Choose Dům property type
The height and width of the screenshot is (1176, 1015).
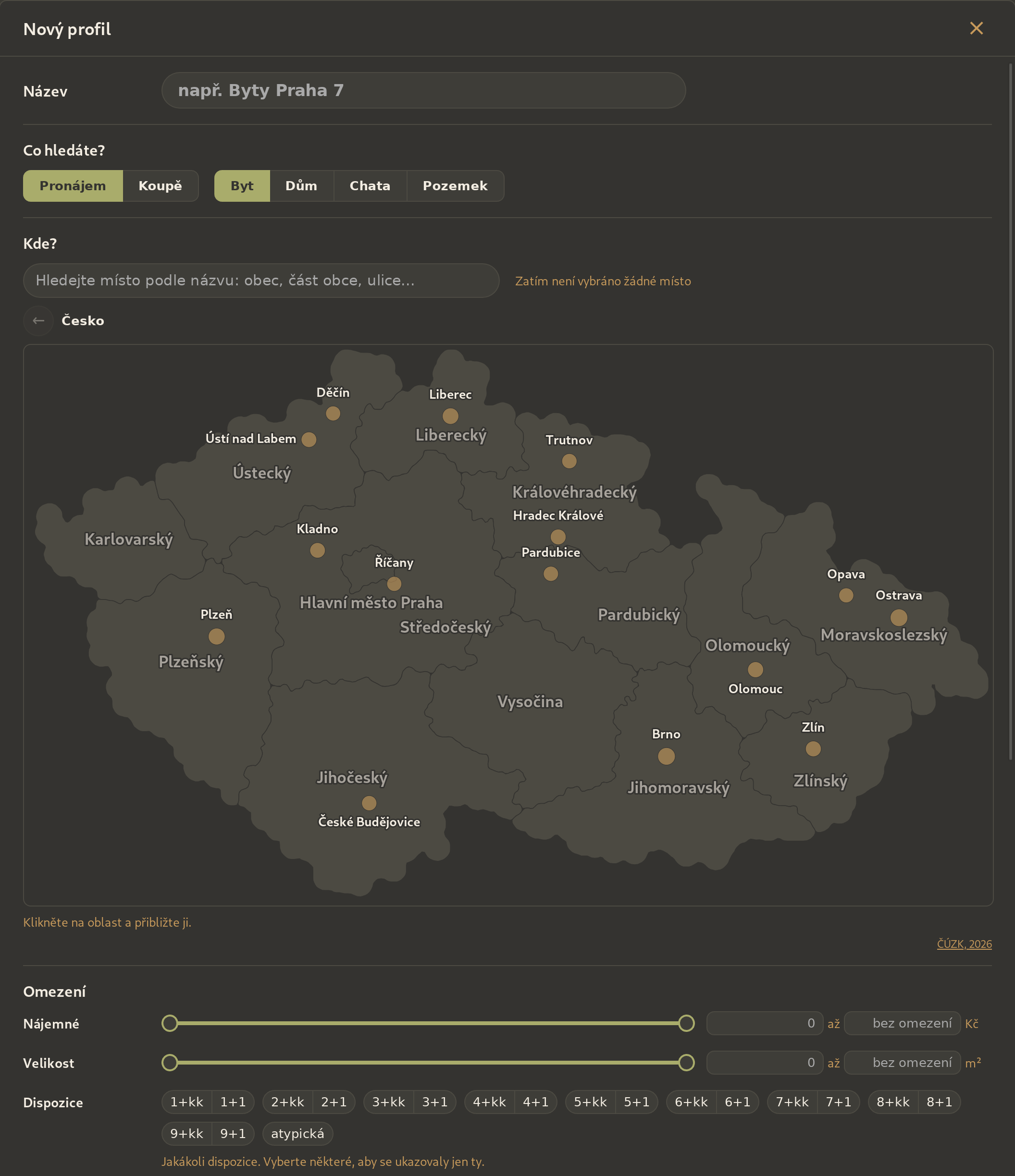pos(301,185)
